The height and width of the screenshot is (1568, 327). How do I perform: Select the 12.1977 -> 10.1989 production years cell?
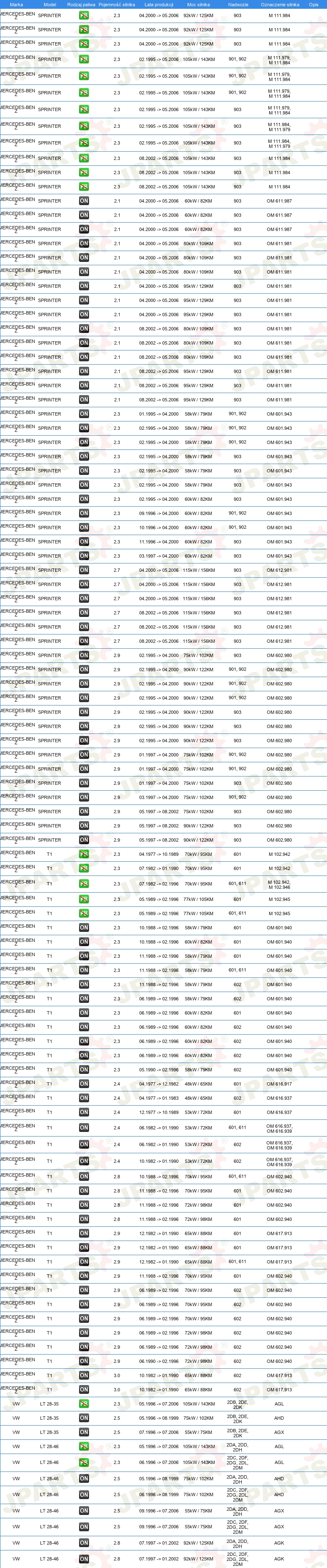pos(159,1112)
